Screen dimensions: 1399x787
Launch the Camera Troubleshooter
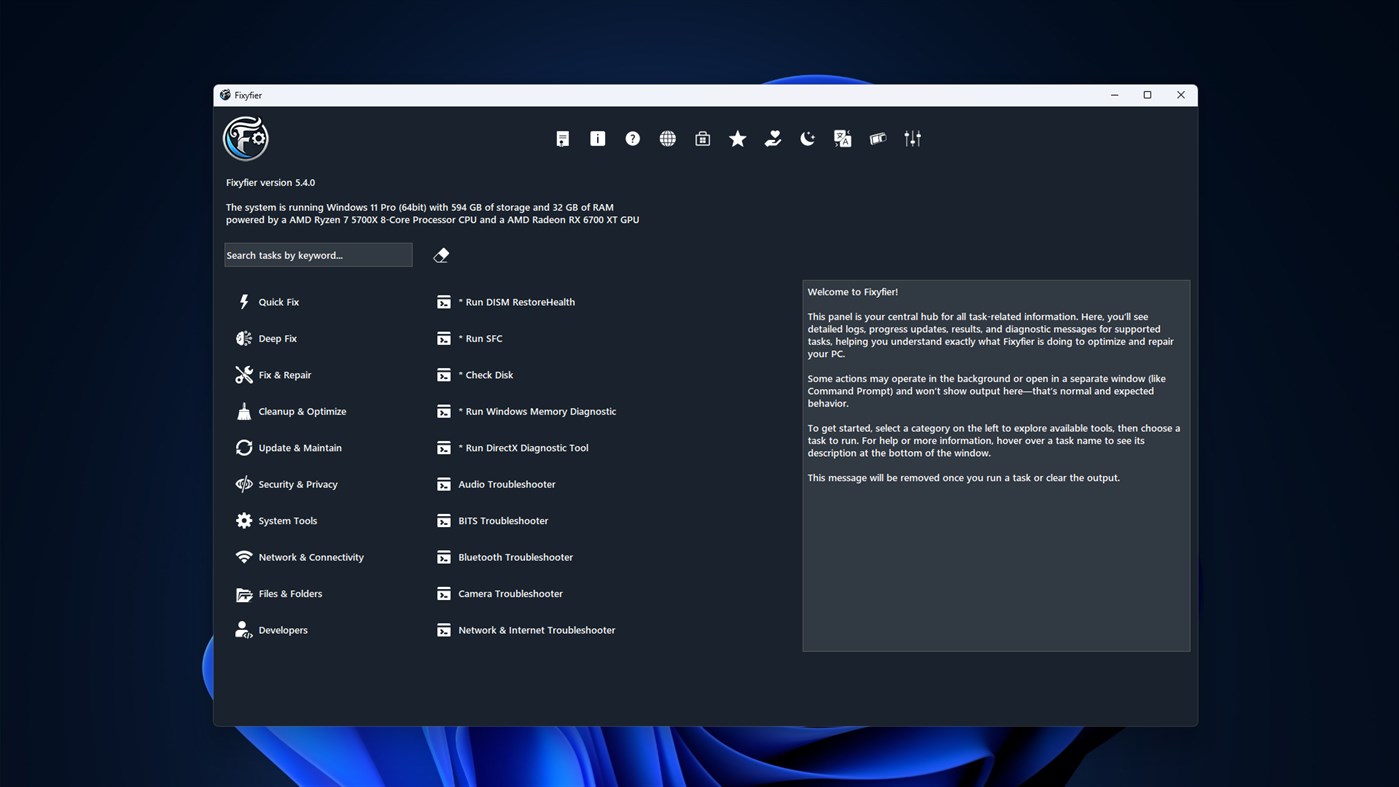click(x=500, y=594)
